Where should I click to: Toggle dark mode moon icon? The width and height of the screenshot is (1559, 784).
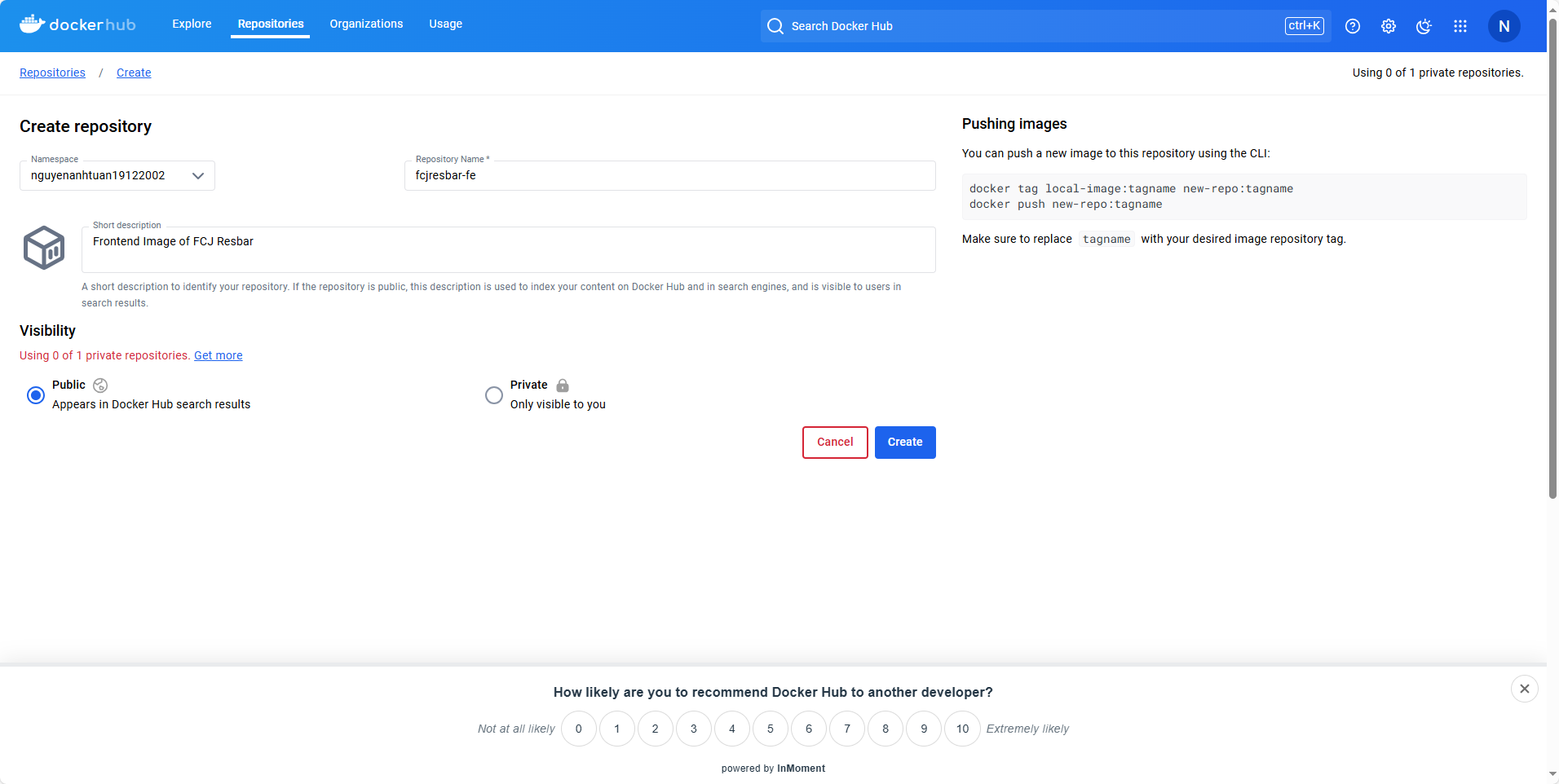click(x=1424, y=26)
